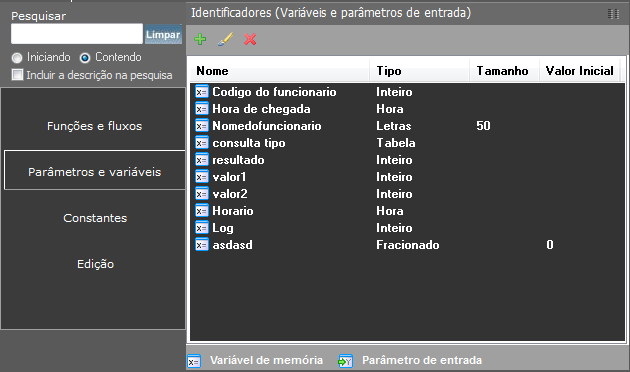Click the Valor Inicial value 0
Image resolution: width=630 pixels, height=372 pixels.
coord(550,245)
